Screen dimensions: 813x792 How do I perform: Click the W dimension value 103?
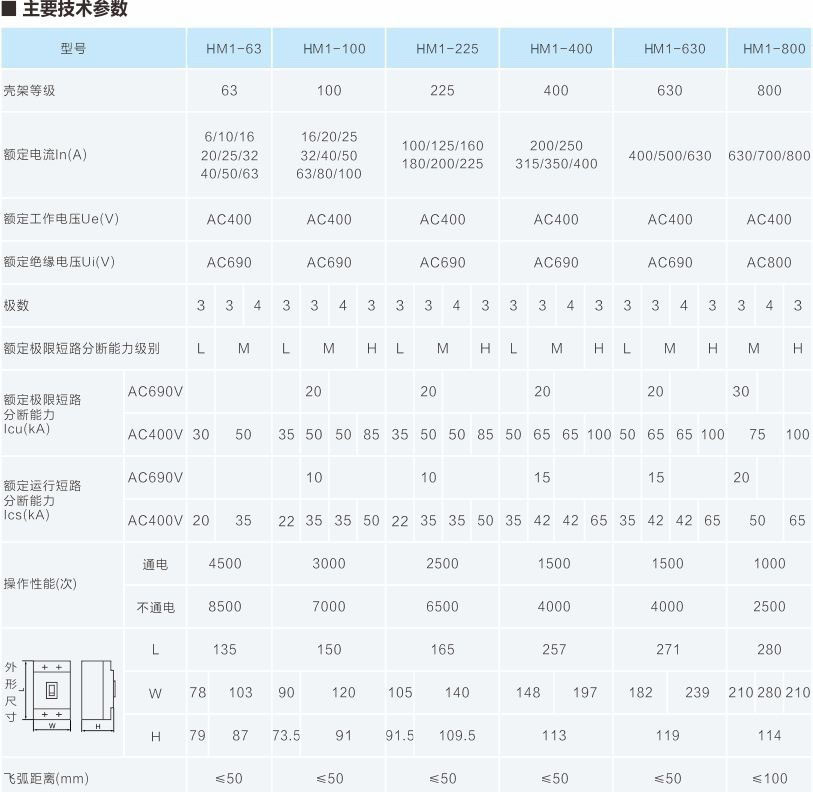coord(241,692)
